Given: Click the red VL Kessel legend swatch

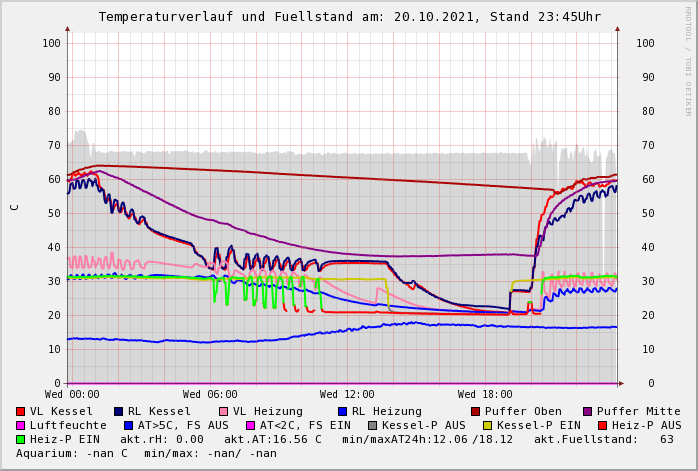Looking at the screenshot, I should tap(21, 411).
